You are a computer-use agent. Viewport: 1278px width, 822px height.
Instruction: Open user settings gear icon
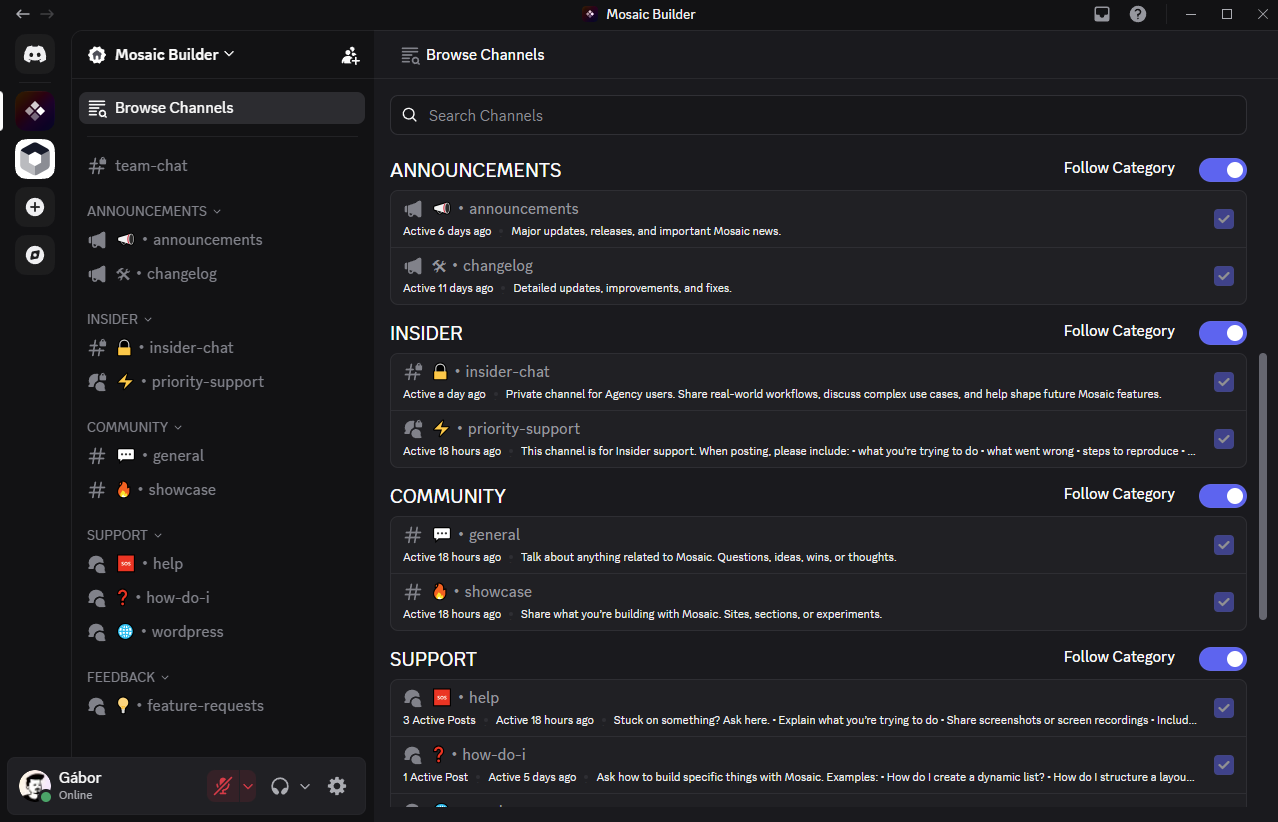pos(337,786)
